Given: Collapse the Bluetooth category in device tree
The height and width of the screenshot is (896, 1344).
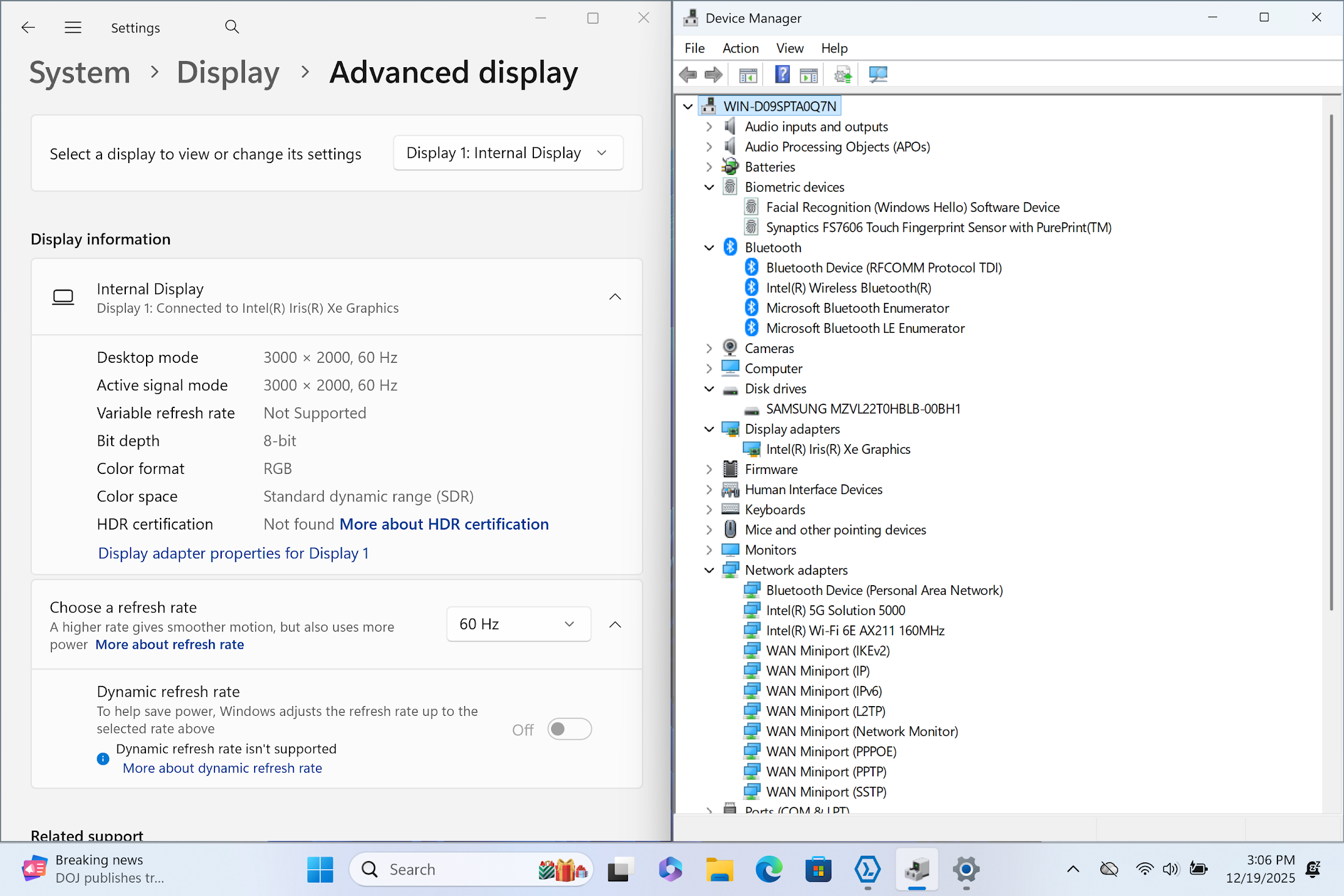Looking at the screenshot, I should 709,248.
